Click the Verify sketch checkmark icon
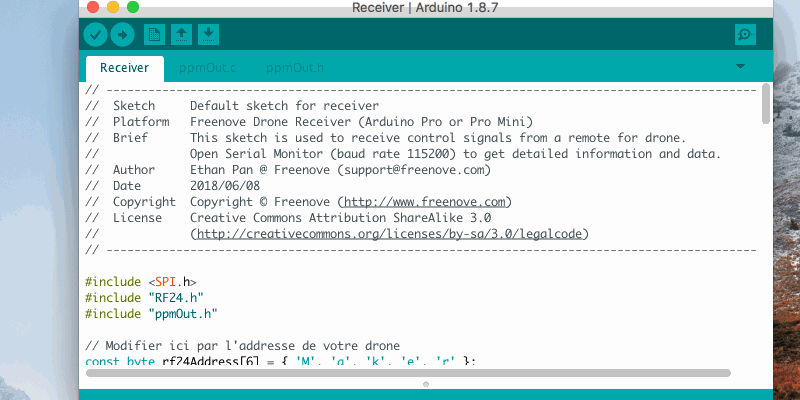The image size is (800, 400). (x=95, y=35)
